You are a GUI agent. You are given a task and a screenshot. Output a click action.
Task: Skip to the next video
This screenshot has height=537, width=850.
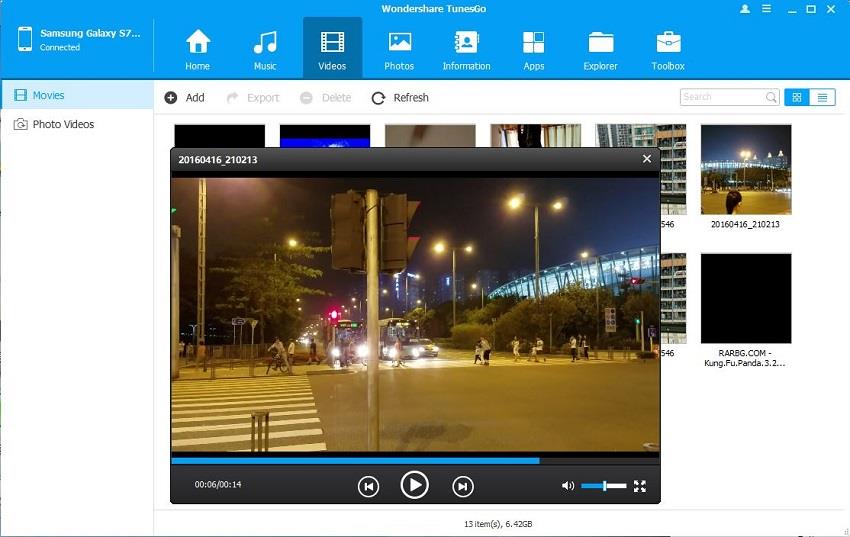[x=462, y=486]
